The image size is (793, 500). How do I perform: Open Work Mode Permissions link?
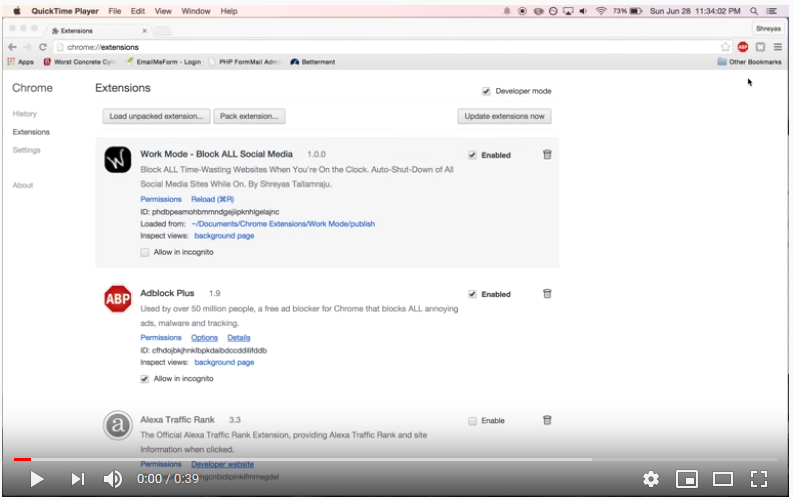click(161, 199)
